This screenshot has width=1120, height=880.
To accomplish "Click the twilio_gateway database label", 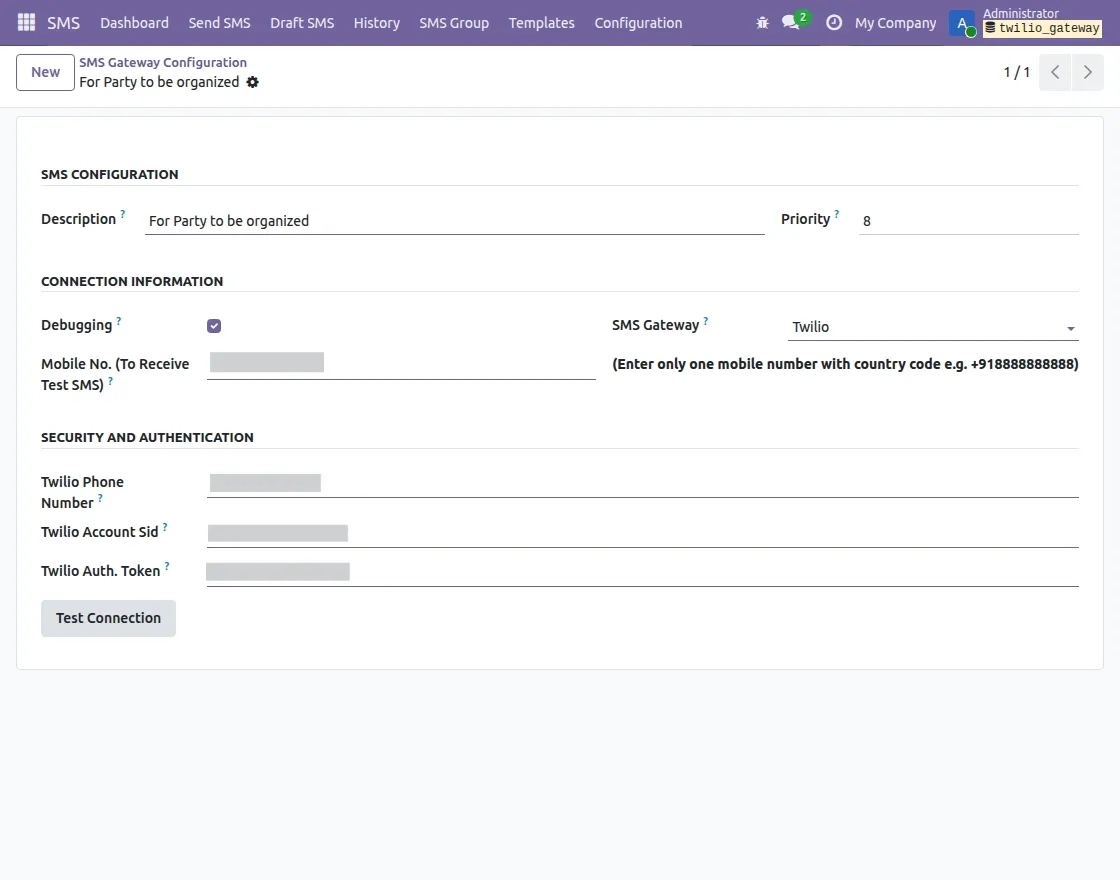I will pyautogui.click(x=1042, y=29).
